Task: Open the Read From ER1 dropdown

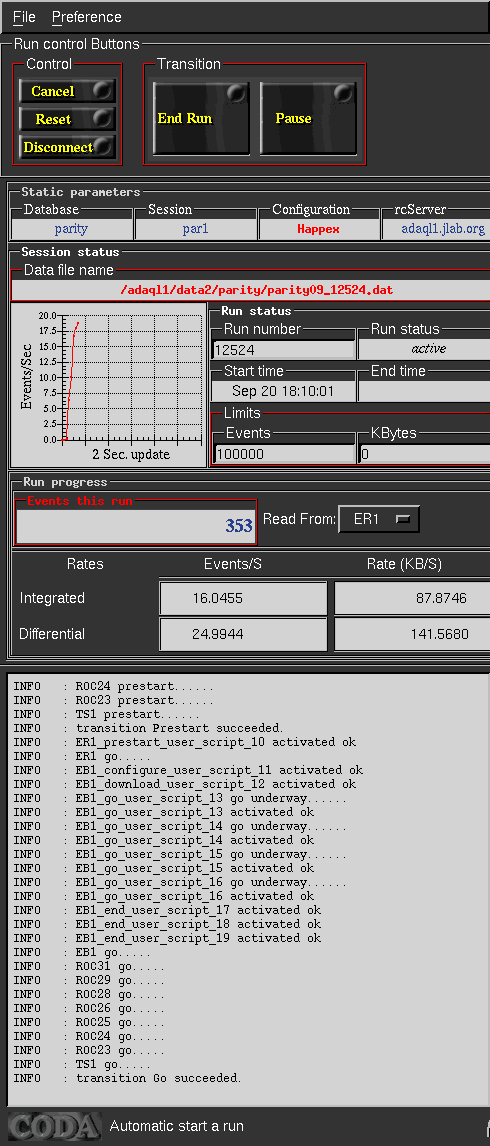Action: 379,520
